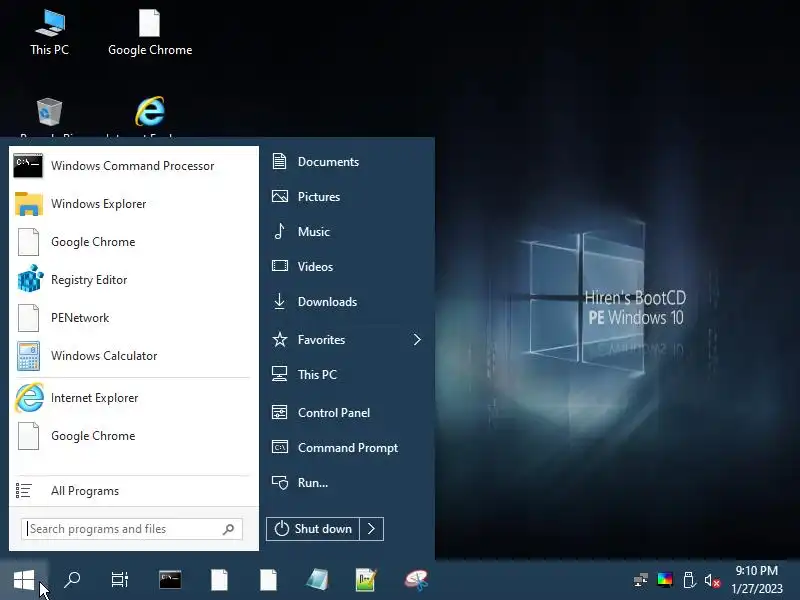Click the Internet Explorer icon in Start menu

(x=29, y=397)
